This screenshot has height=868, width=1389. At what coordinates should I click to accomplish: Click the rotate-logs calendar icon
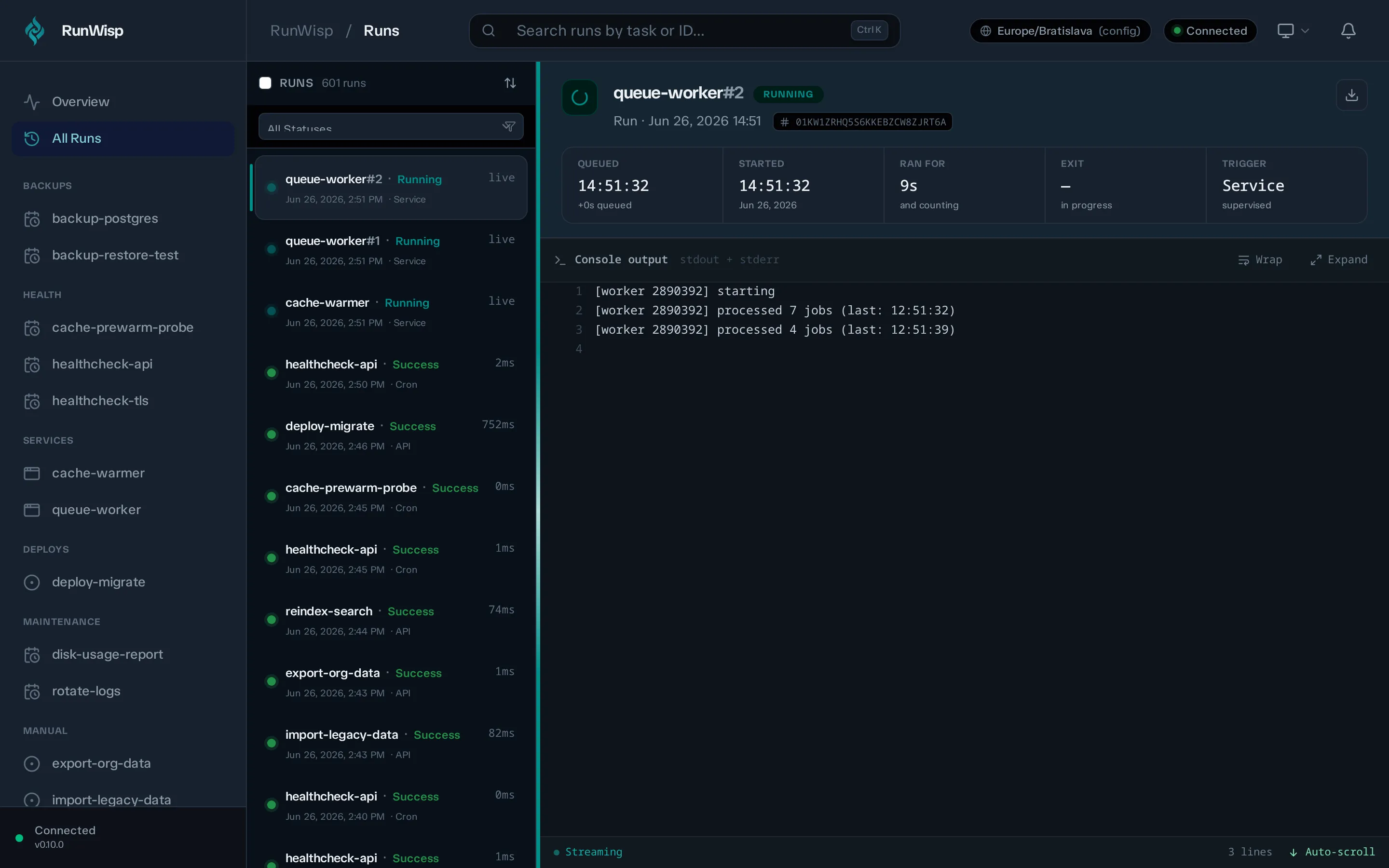point(32,691)
